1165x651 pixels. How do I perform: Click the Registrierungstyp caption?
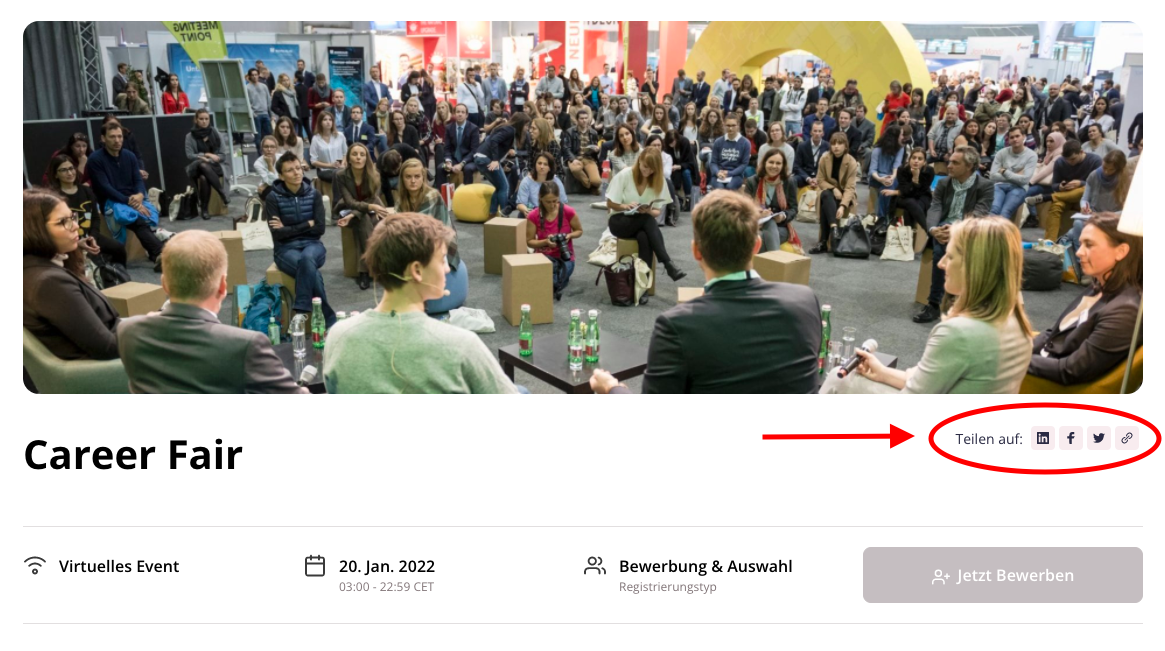click(667, 587)
